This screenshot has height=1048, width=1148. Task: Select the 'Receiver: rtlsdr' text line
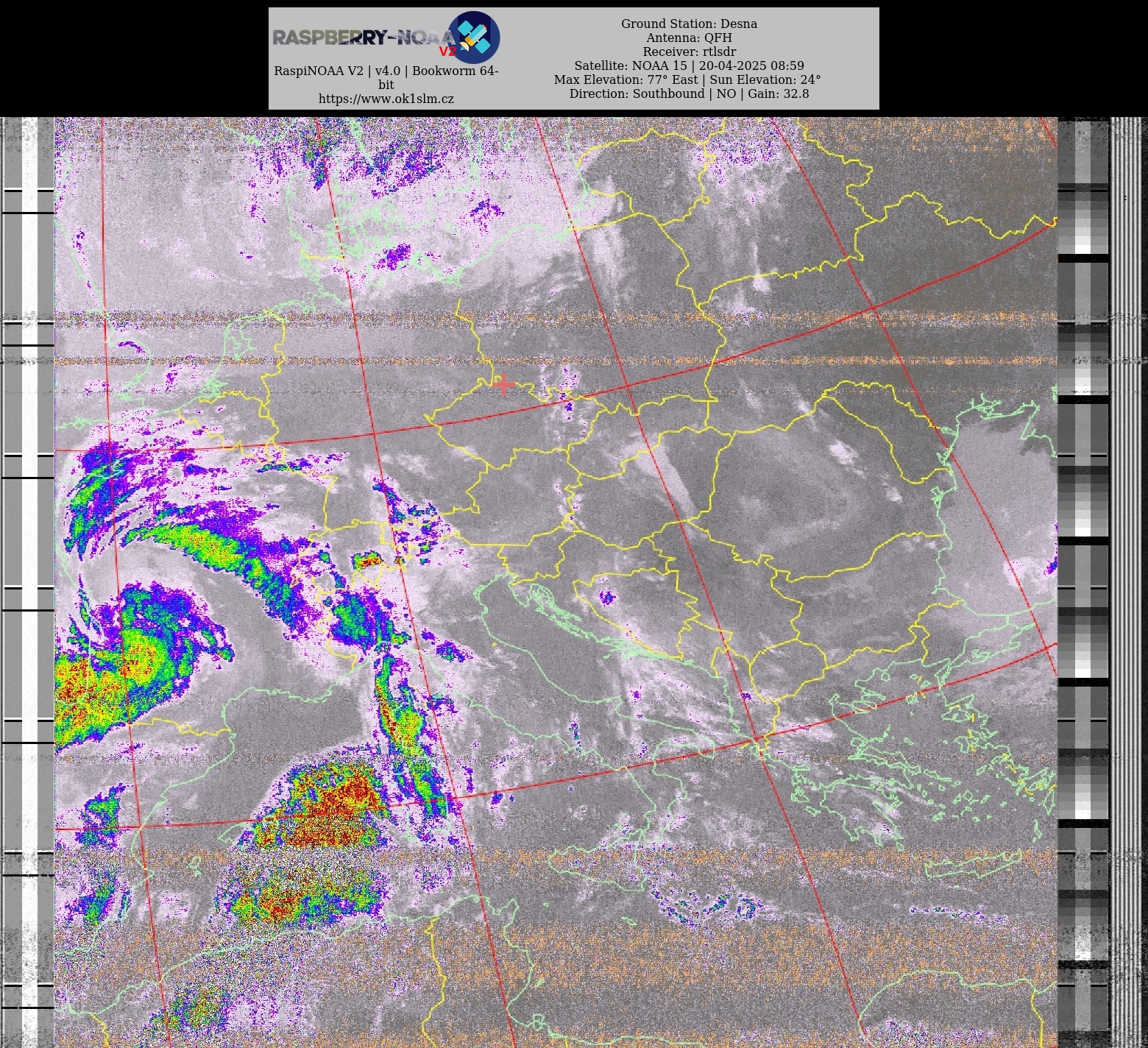tap(689, 52)
